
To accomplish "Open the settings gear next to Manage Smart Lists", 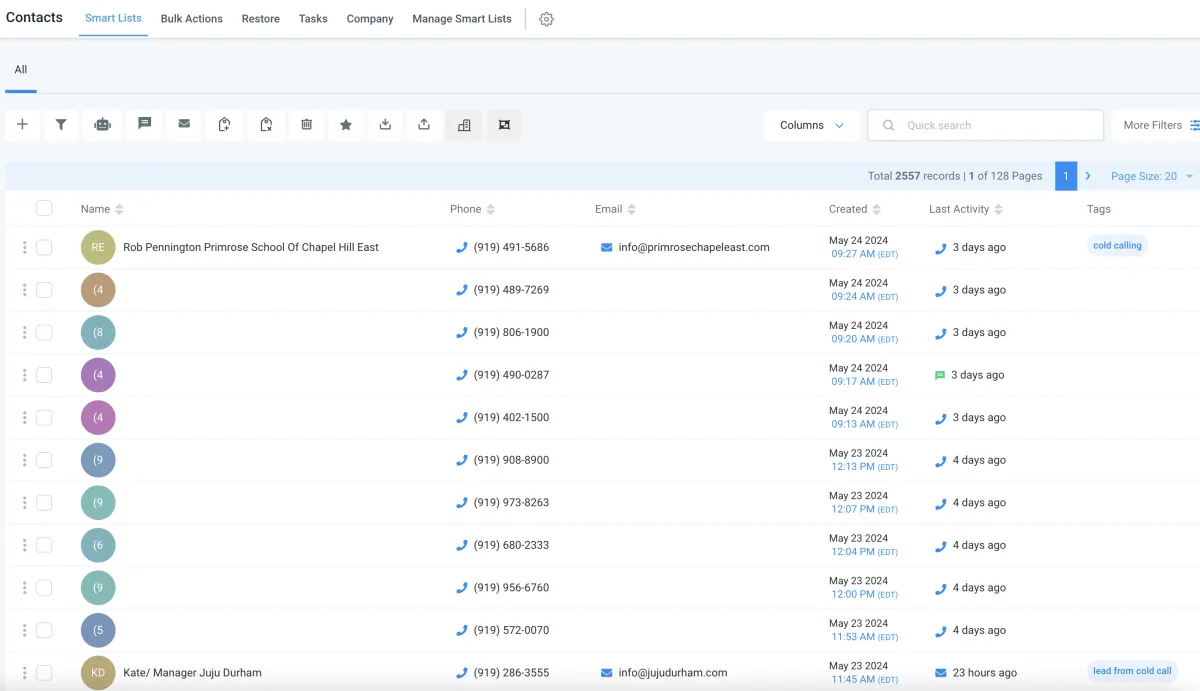I will (x=546, y=19).
